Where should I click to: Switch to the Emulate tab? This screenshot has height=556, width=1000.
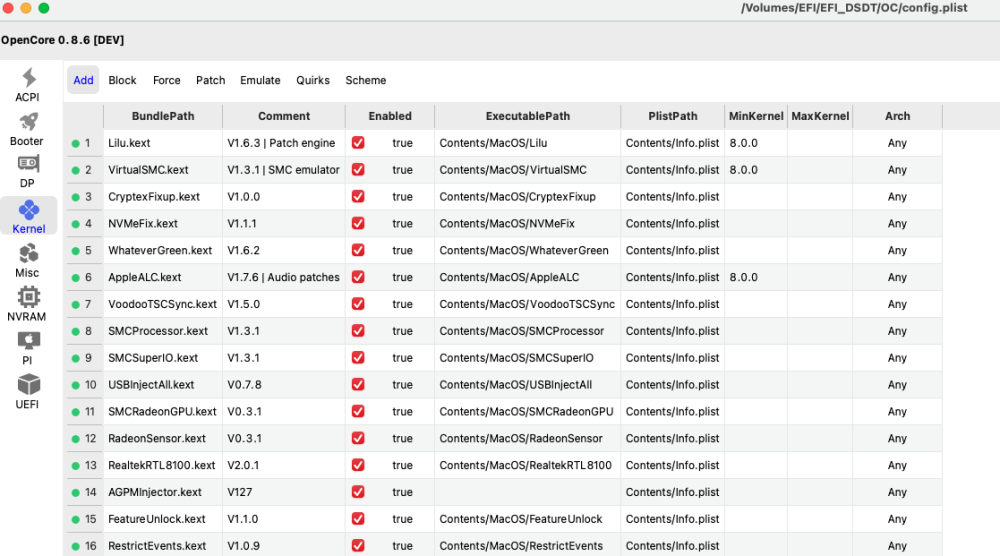(260, 80)
